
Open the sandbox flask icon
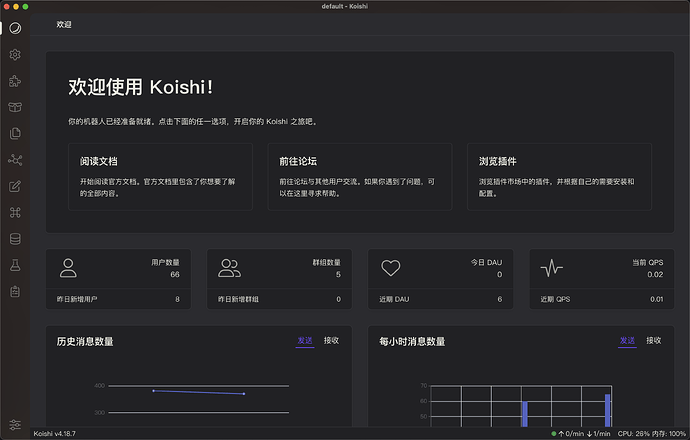pyautogui.click(x=15, y=265)
